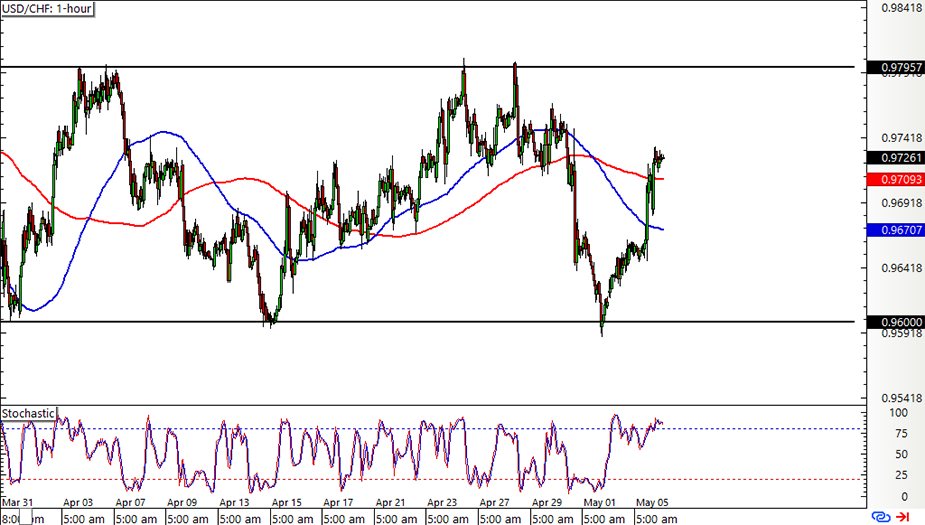Click the blue moving average value 0.96707
The width and height of the screenshot is (925, 525).
pyautogui.click(x=896, y=230)
